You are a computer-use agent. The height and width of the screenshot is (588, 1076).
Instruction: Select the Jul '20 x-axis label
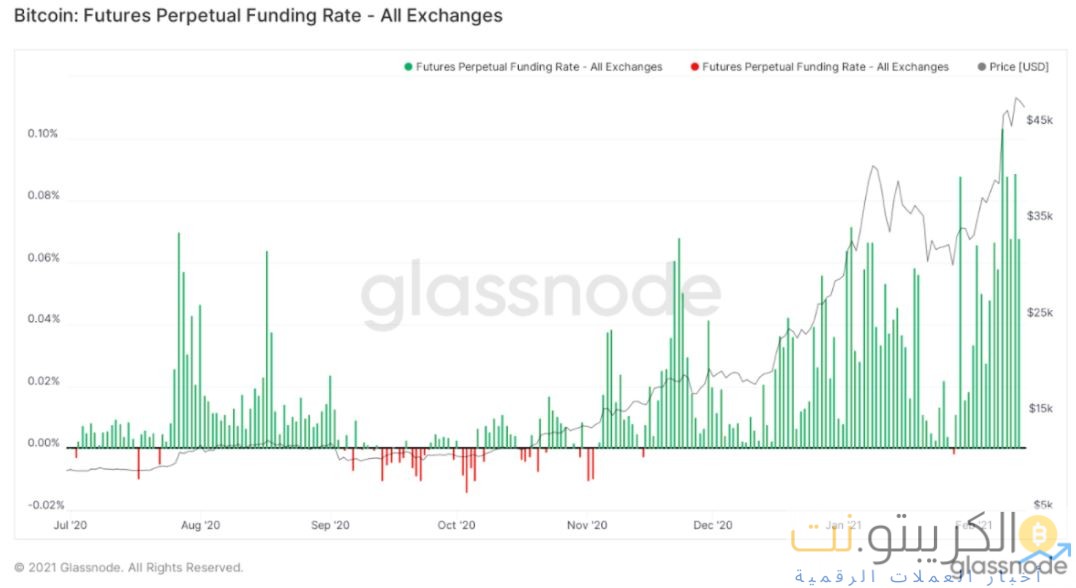(71, 524)
